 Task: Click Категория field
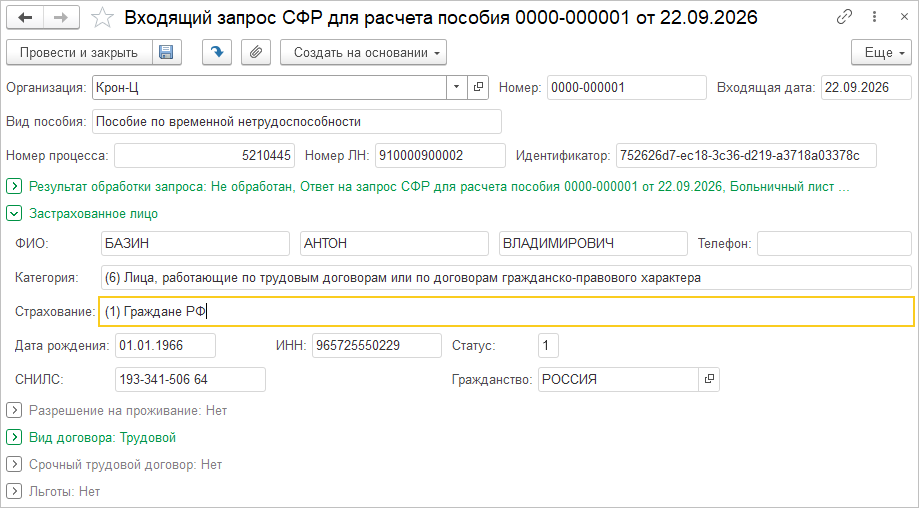pyautogui.click(x=506, y=277)
